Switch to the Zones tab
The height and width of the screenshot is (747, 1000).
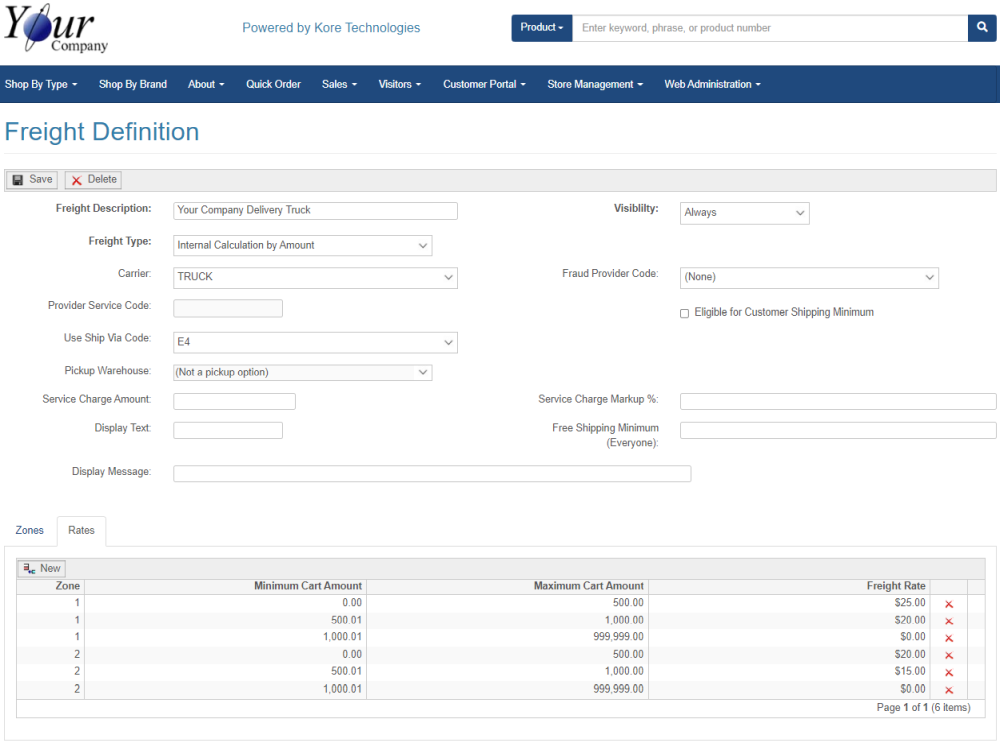coord(29,531)
